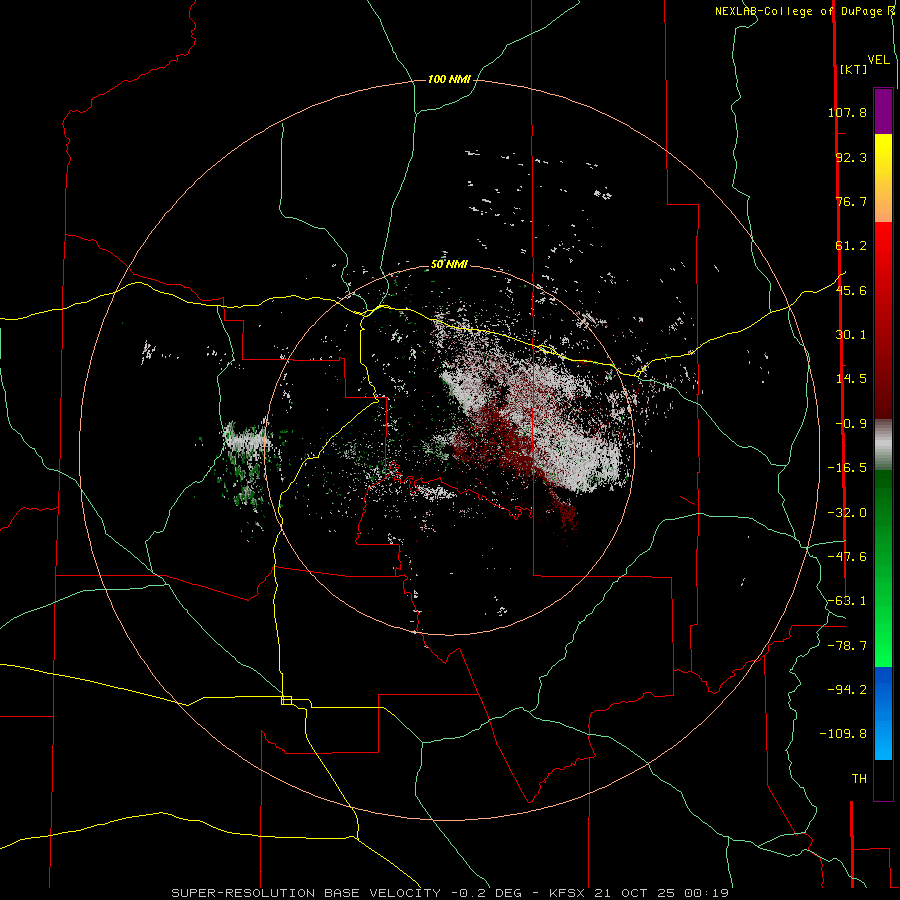Pick the blue segment of the color scale
Viewport: 900px width, 900px height.
tap(883, 713)
